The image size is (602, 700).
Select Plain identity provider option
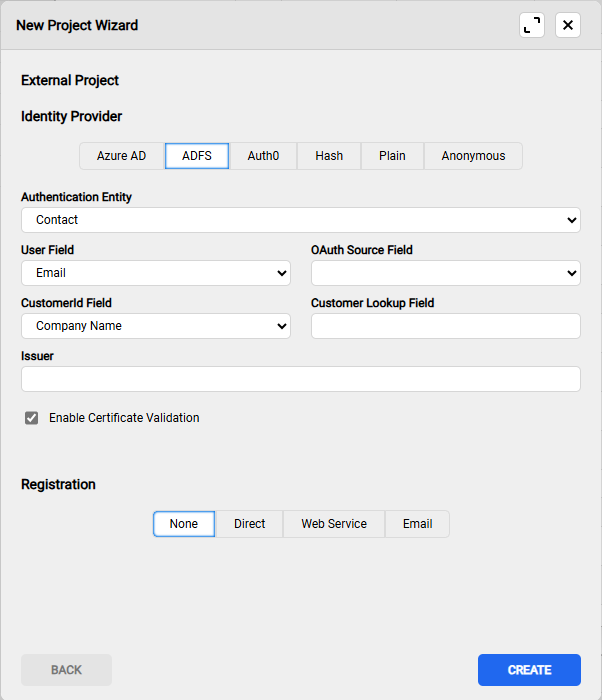[x=392, y=156]
